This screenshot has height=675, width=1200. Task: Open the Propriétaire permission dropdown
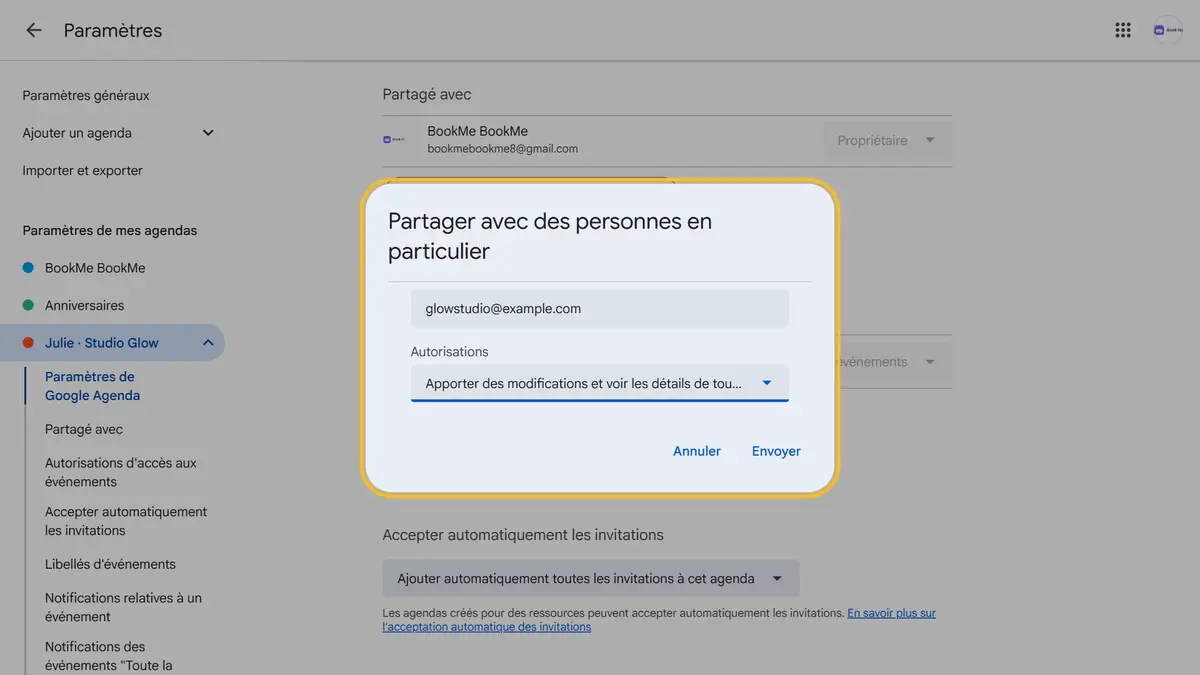click(887, 141)
